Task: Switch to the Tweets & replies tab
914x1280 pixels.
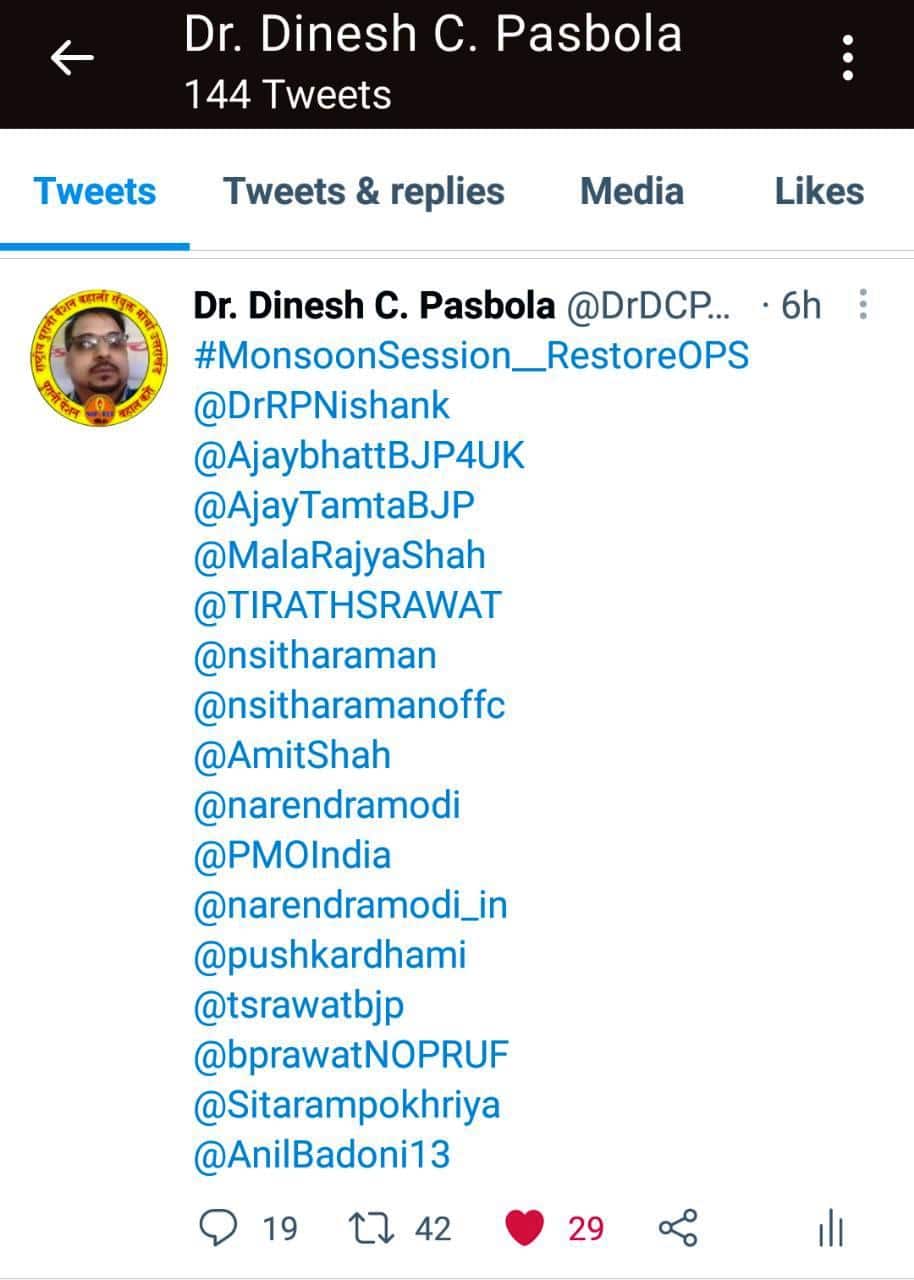Action: tap(364, 191)
